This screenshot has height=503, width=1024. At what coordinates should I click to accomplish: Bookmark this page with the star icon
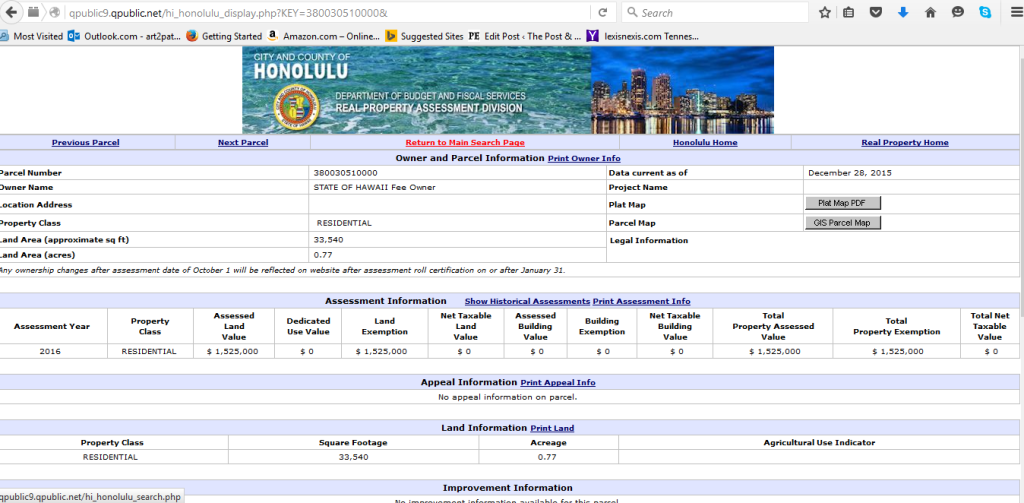point(825,13)
